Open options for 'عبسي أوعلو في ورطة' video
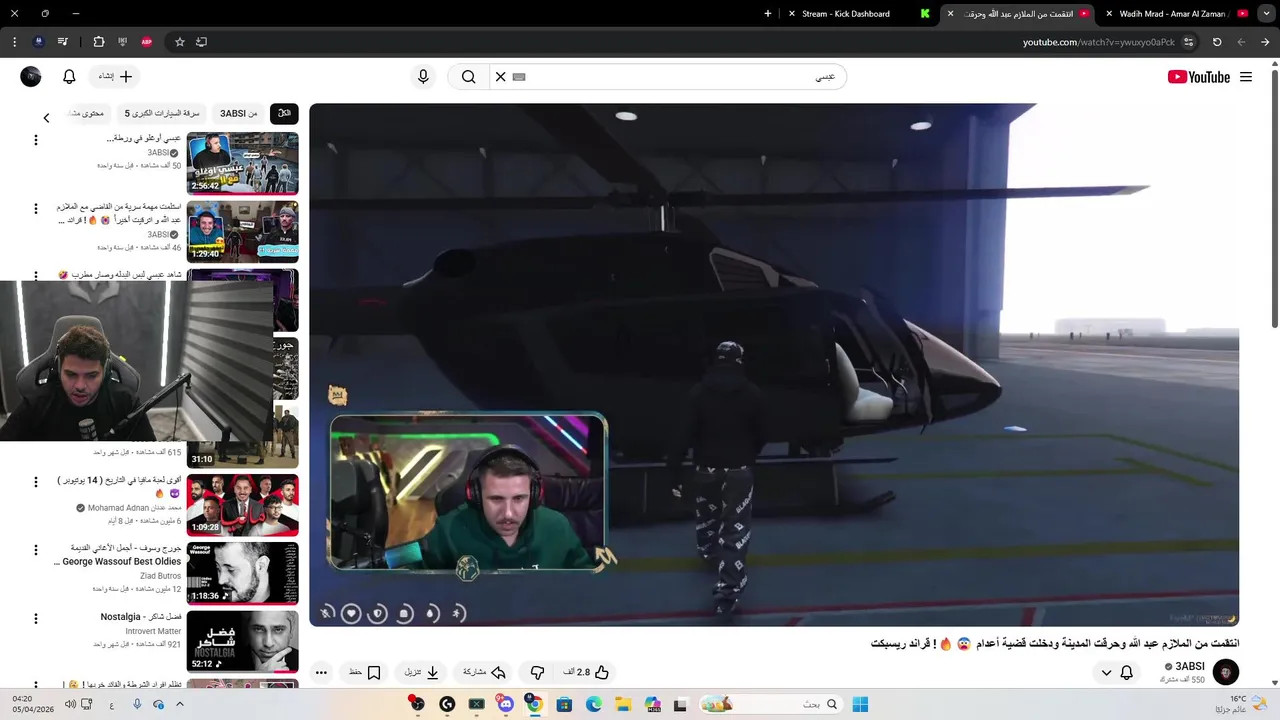 coord(36,140)
